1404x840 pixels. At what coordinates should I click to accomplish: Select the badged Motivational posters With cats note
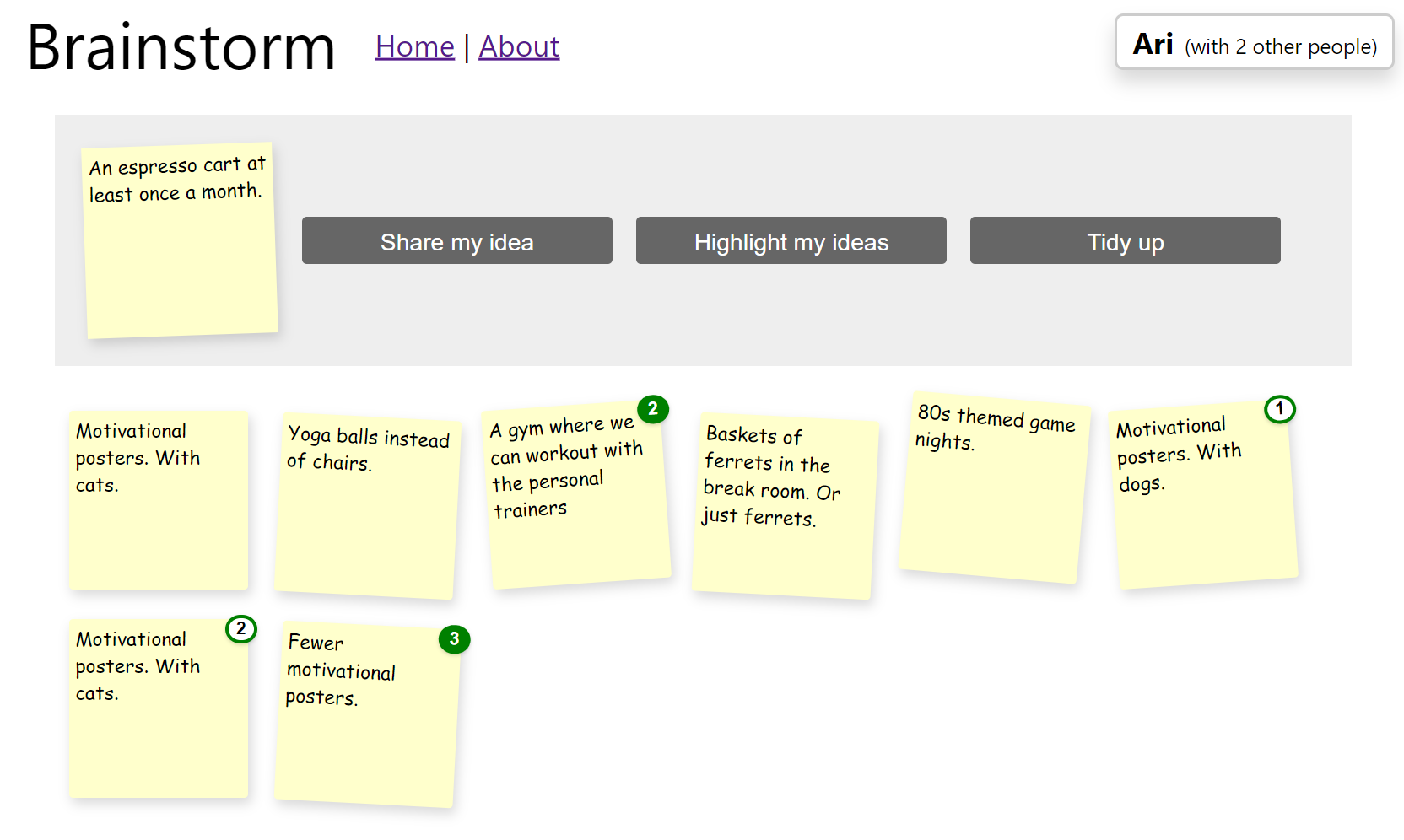coord(159,708)
